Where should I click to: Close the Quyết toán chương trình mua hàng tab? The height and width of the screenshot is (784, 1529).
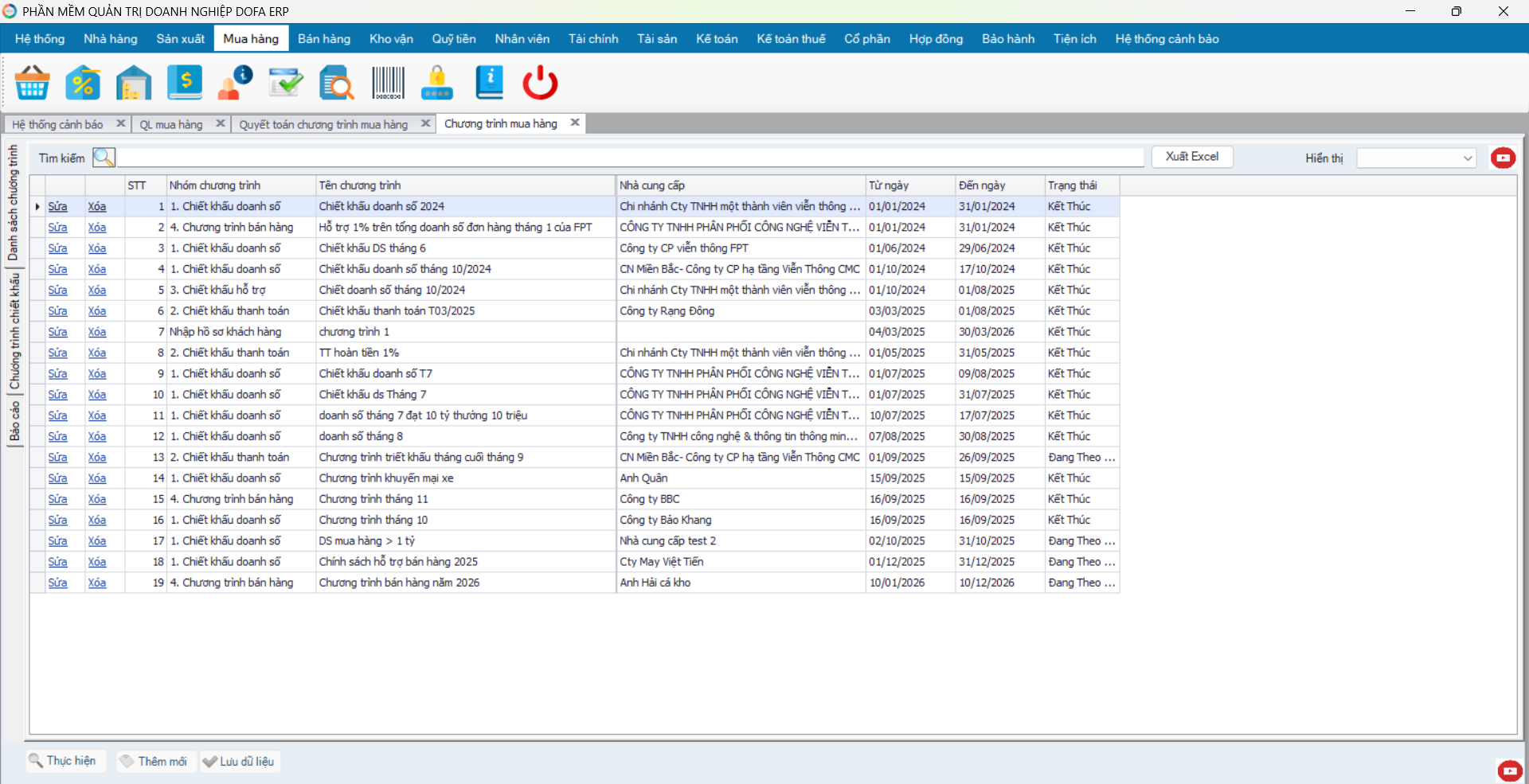pyautogui.click(x=425, y=123)
